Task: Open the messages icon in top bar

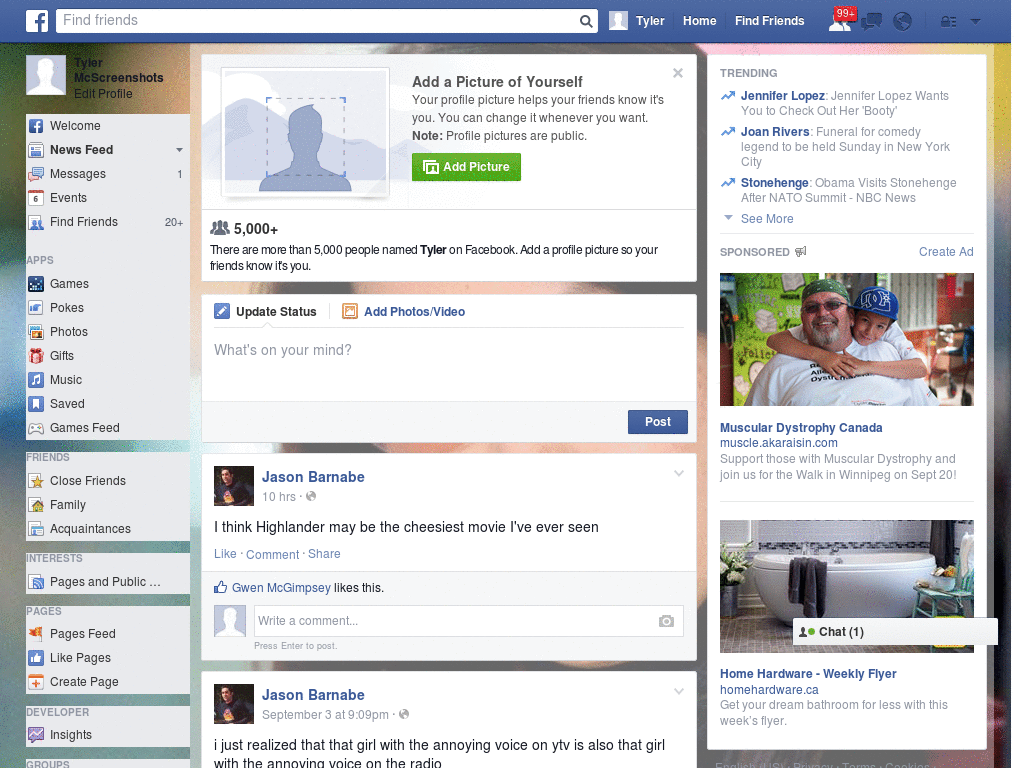Action: click(x=871, y=22)
